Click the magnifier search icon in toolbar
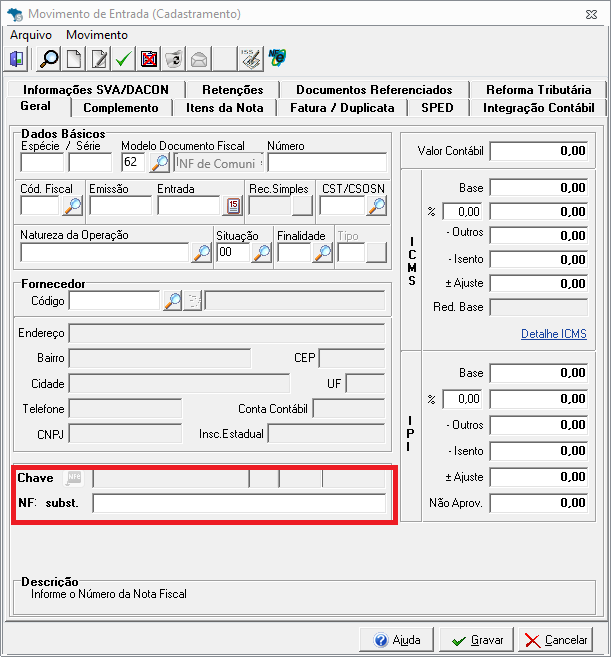This screenshot has height=657, width=611. click(x=48, y=59)
